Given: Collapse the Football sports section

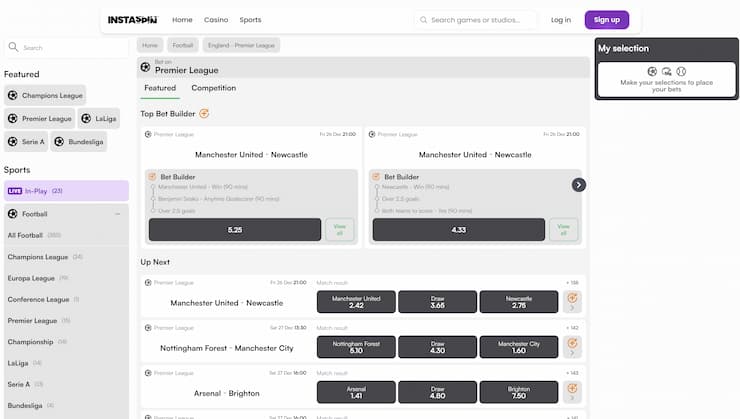Looking at the screenshot, I should pyautogui.click(x=118, y=214).
